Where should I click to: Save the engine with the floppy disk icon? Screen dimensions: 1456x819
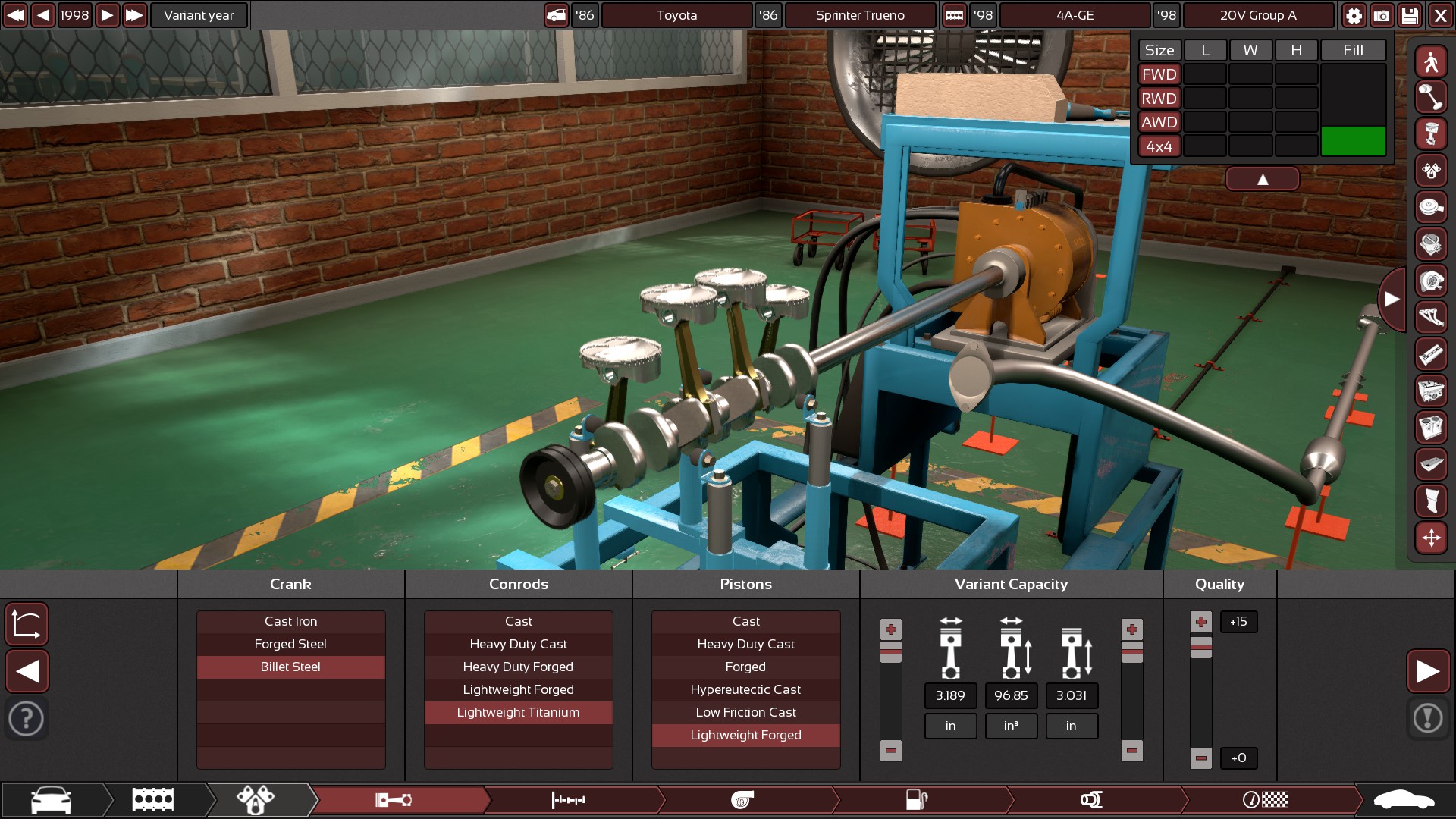point(1410,15)
